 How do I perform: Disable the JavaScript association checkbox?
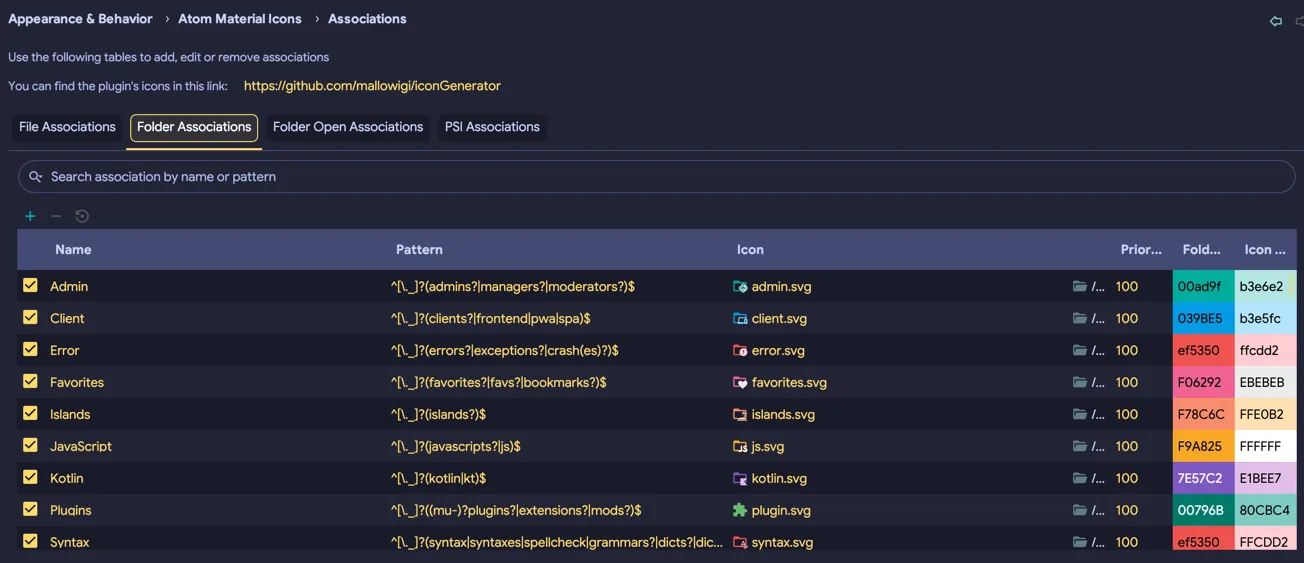(x=30, y=445)
